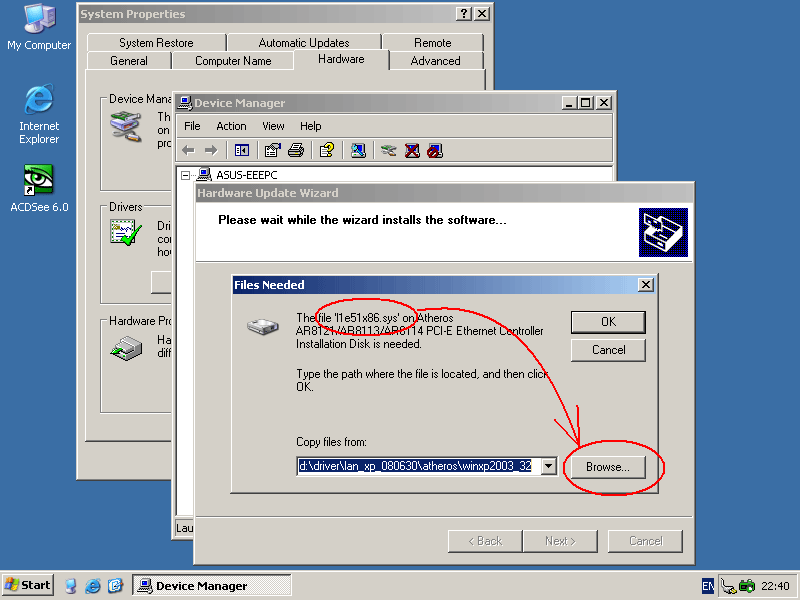Click the Device Manager icon in System Properties
800x600 pixels.
pos(126,127)
